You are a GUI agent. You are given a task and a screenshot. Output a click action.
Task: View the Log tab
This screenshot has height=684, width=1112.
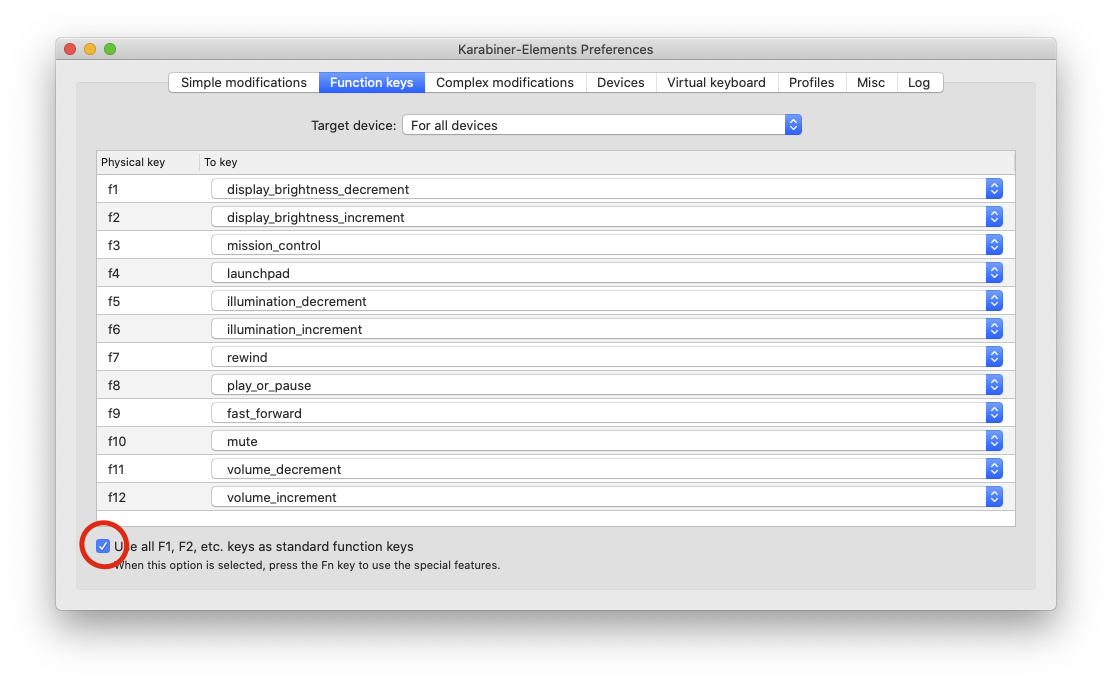coord(919,83)
